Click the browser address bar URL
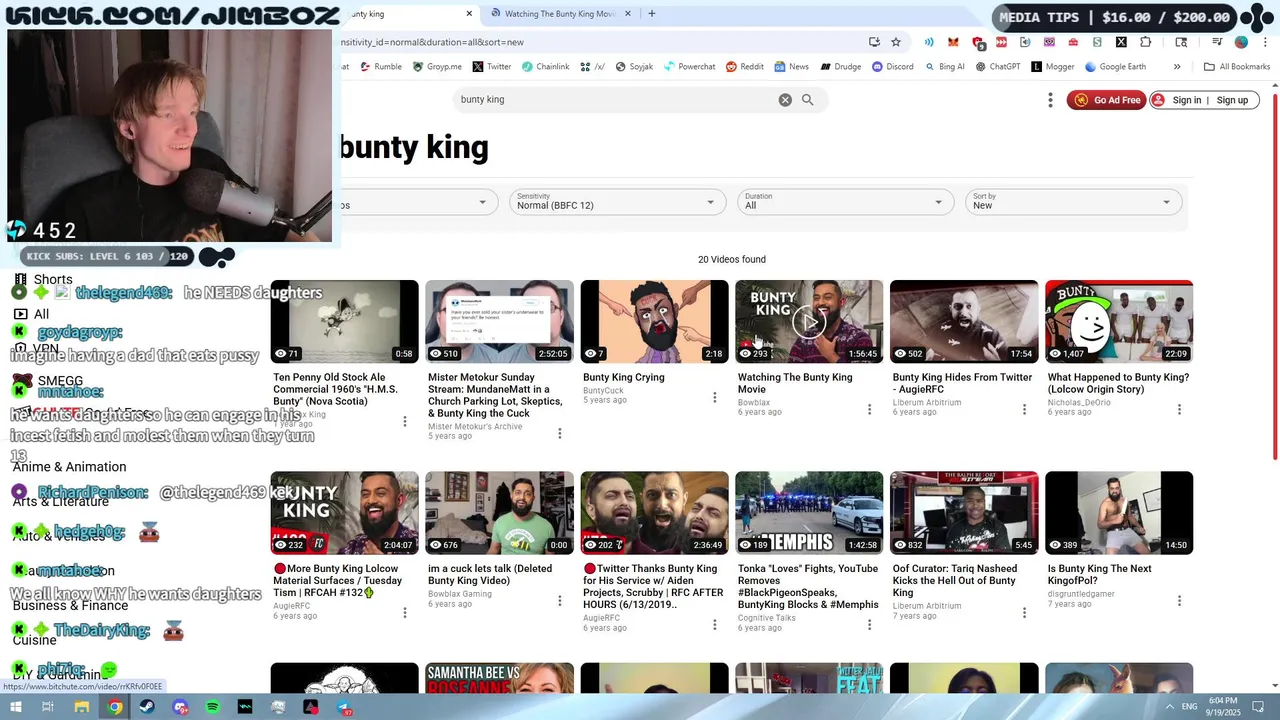Screen dimensions: 1280x720 coord(600,42)
